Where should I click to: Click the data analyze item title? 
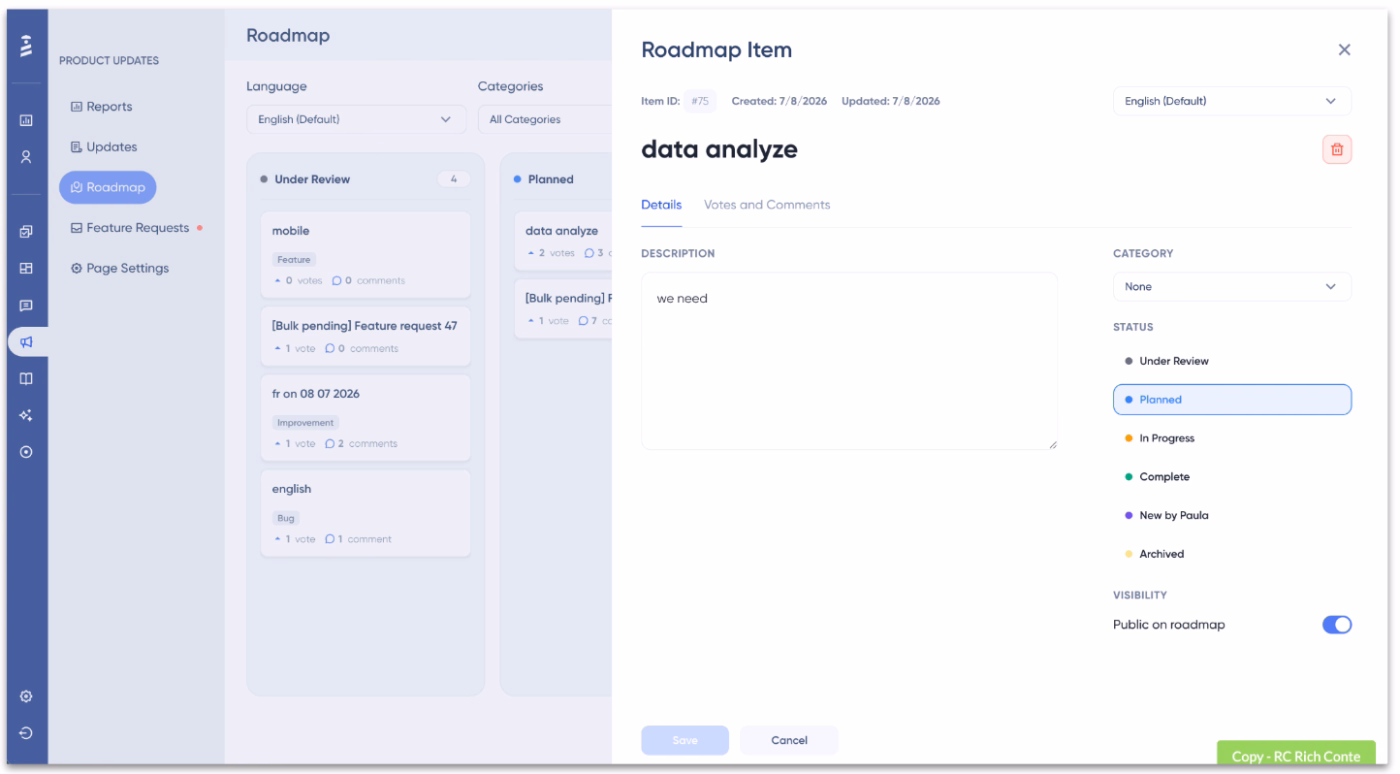pos(719,150)
